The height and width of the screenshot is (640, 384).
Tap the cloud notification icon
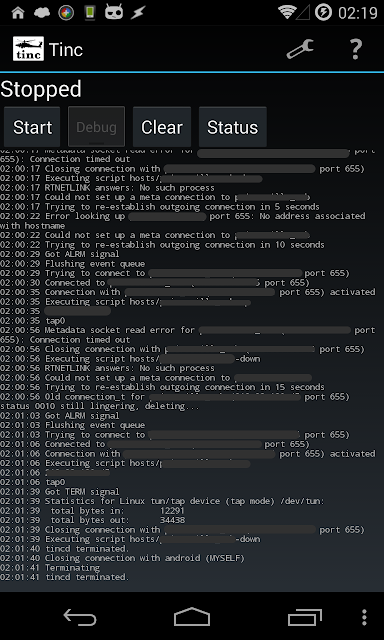click(42, 13)
